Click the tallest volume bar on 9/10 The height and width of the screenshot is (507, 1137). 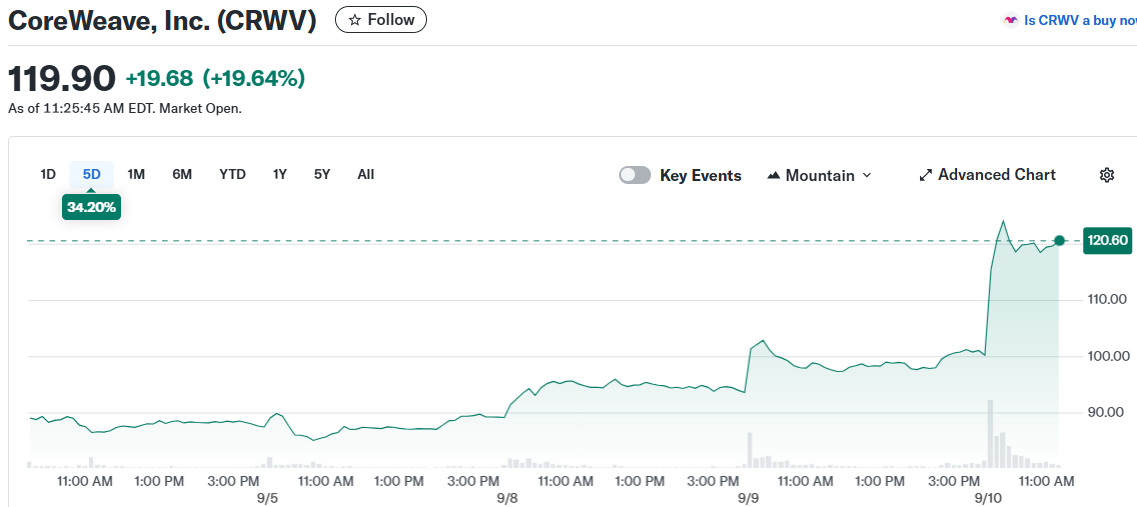pos(990,433)
